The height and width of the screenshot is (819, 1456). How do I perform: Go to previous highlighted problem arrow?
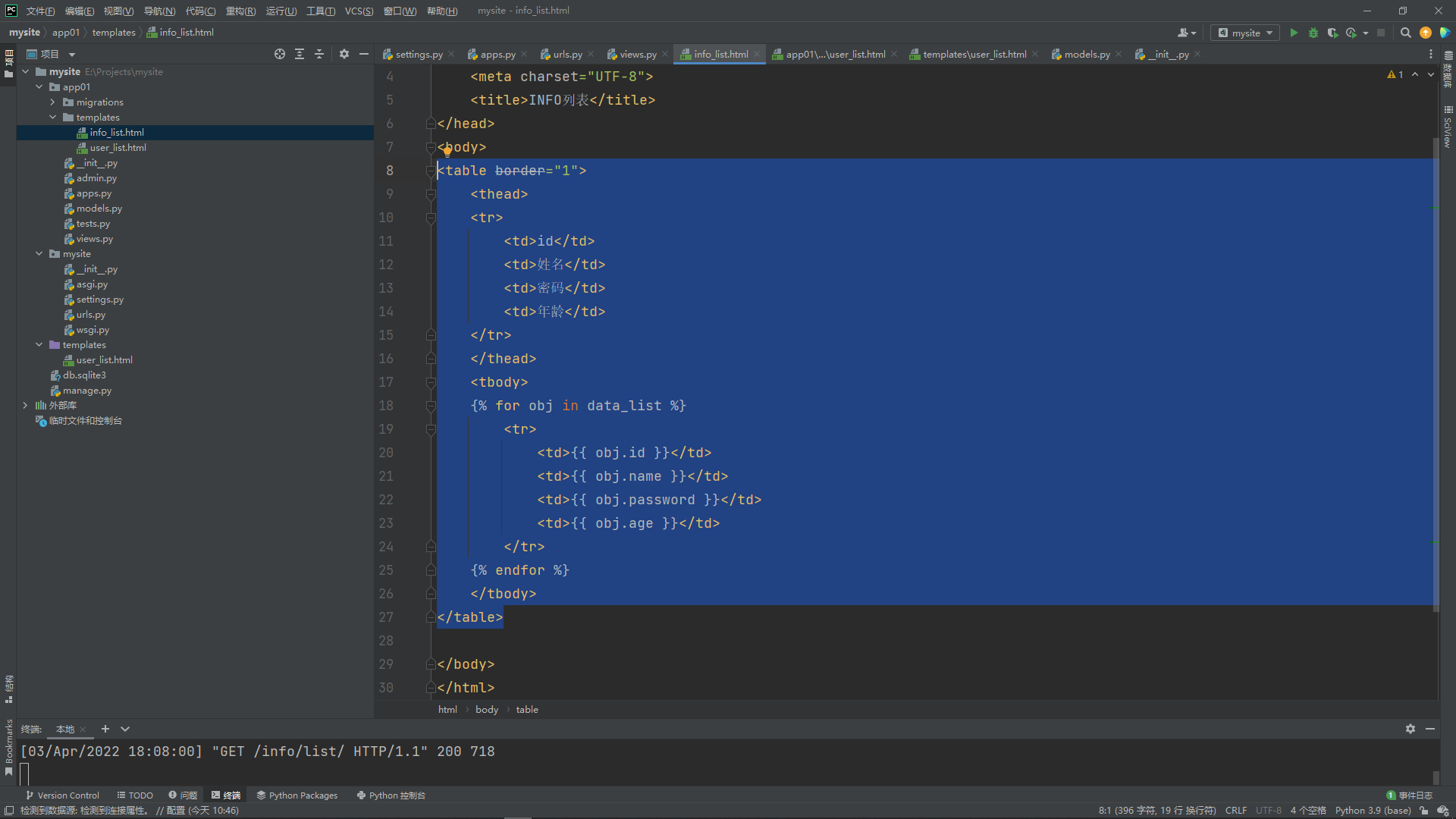point(1415,74)
